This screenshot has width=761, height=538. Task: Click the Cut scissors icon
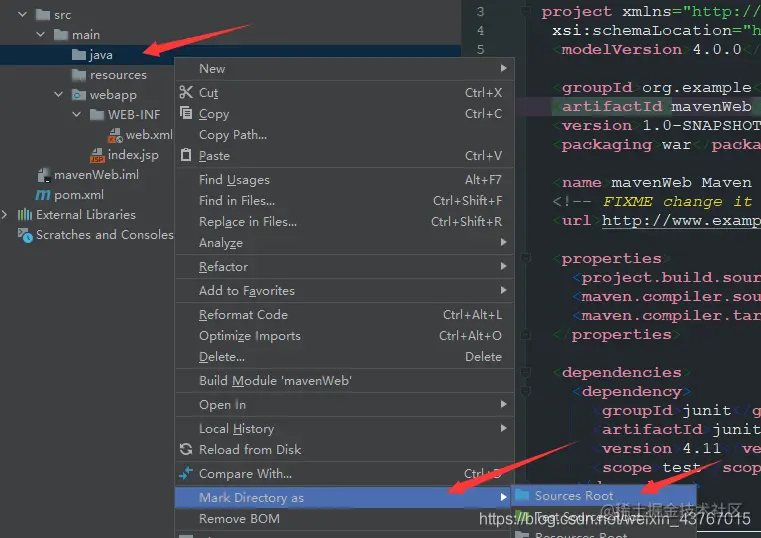tap(186, 92)
